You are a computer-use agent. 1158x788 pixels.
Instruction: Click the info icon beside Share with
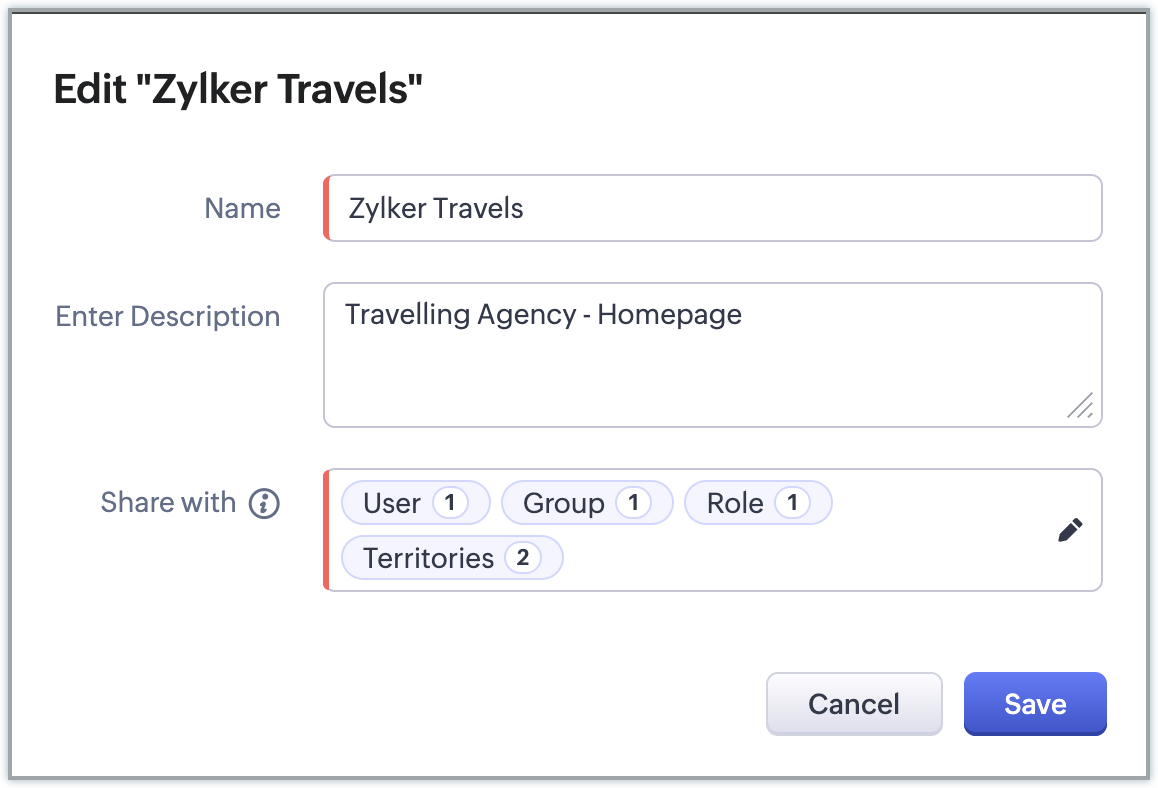pyautogui.click(x=264, y=503)
